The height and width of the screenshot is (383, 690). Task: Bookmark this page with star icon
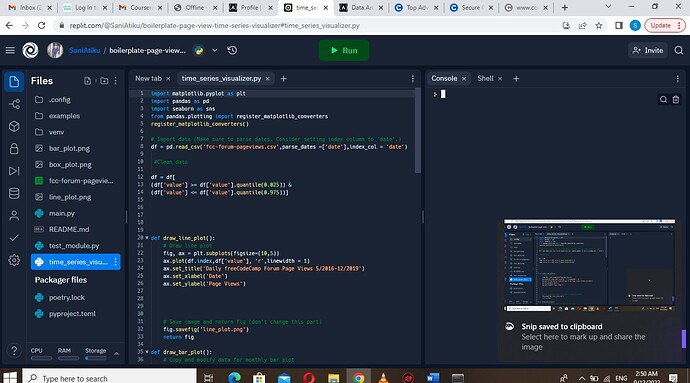(598, 26)
